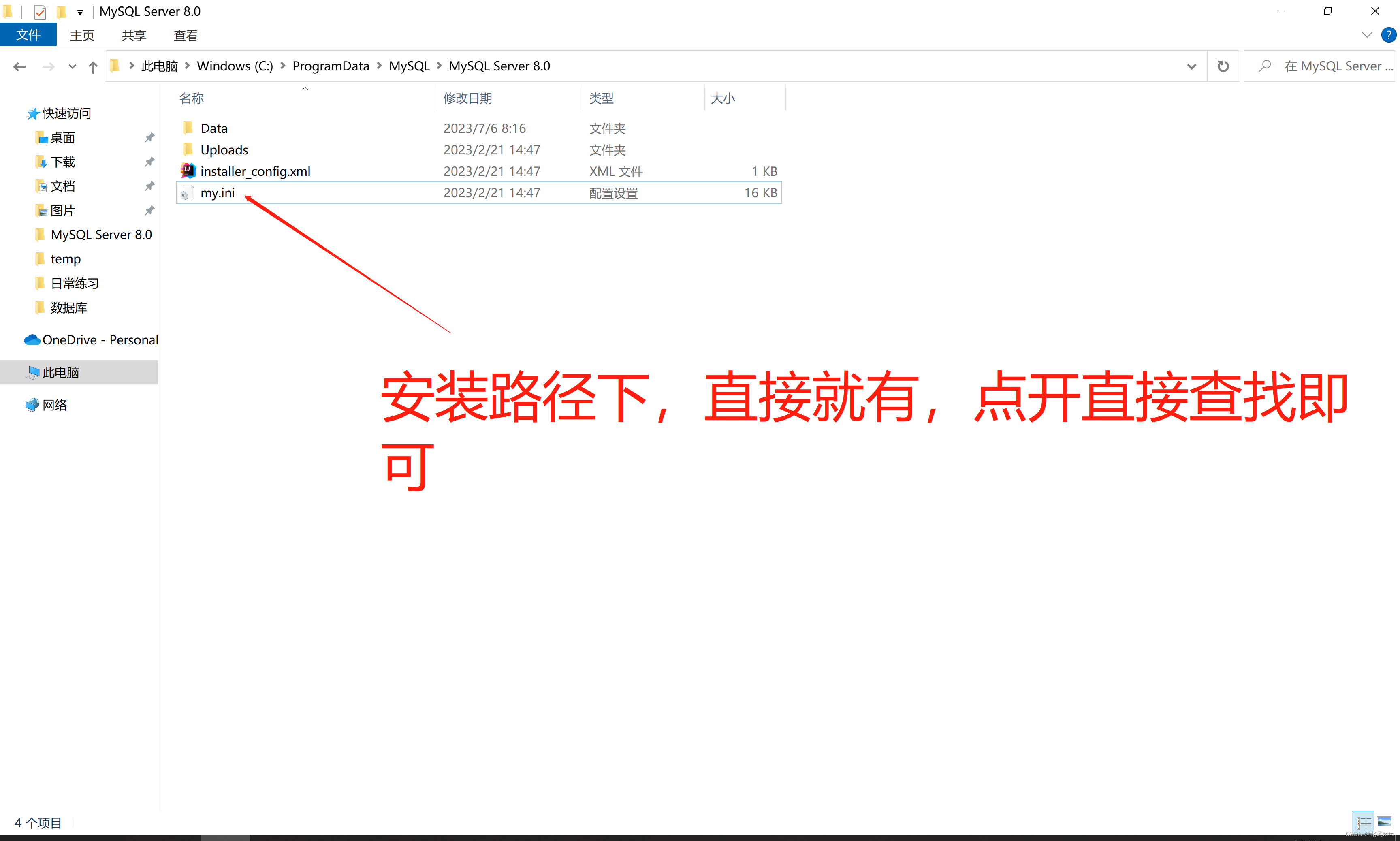Select the Uploads folder icon

click(x=188, y=149)
